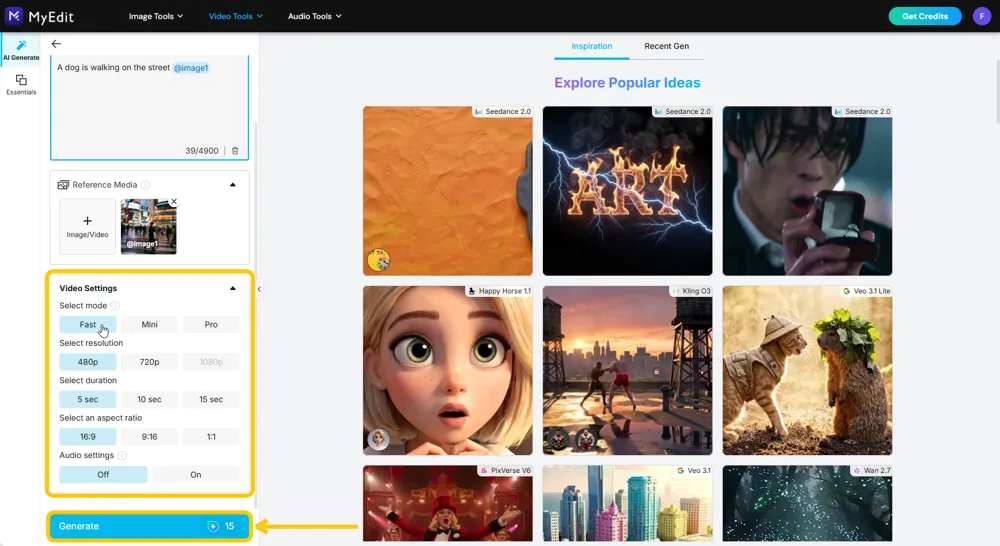Set duration to 10 sec
The height and width of the screenshot is (546, 1000).
pyautogui.click(x=149, y=399)
